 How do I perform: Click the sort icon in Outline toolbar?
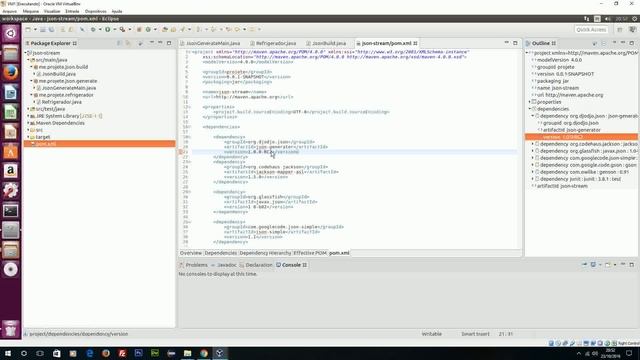[x=594, y=43]
